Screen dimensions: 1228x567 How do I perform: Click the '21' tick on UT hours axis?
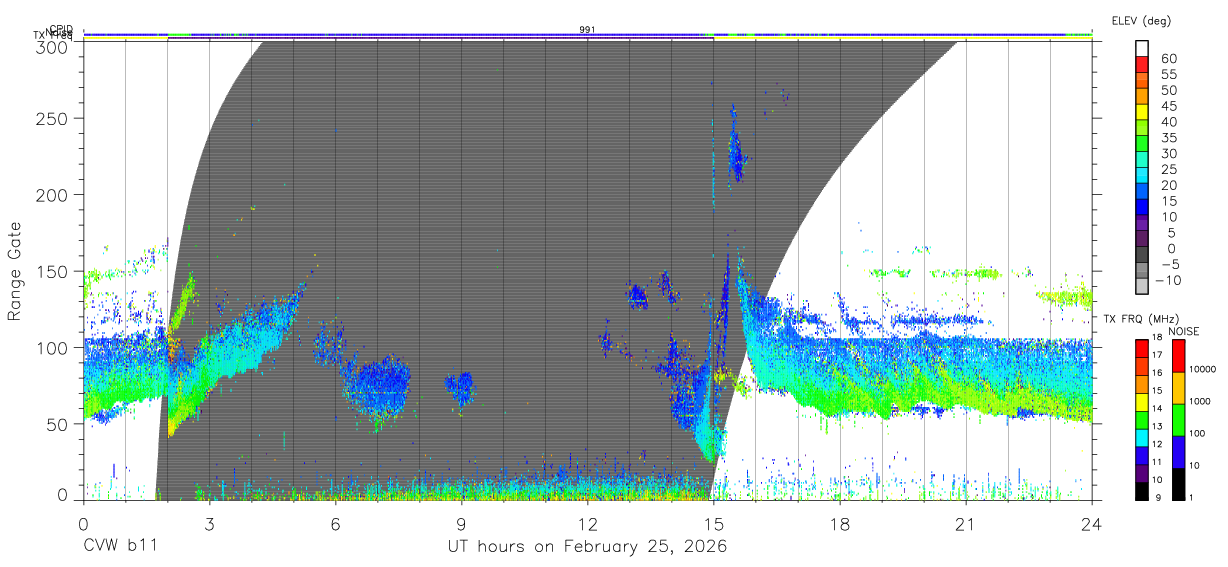point(966,523)
